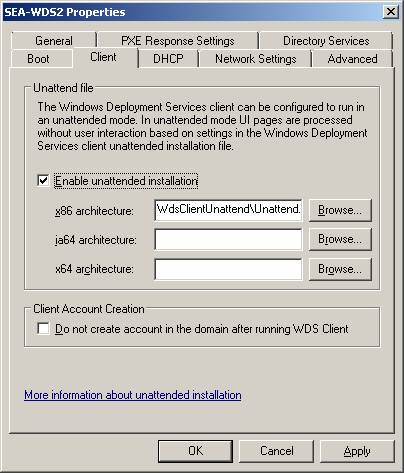The height and width of the screenshot is (473, 404).
Task: Browse for x86 architecture unattend file
Action: (340, 210)
